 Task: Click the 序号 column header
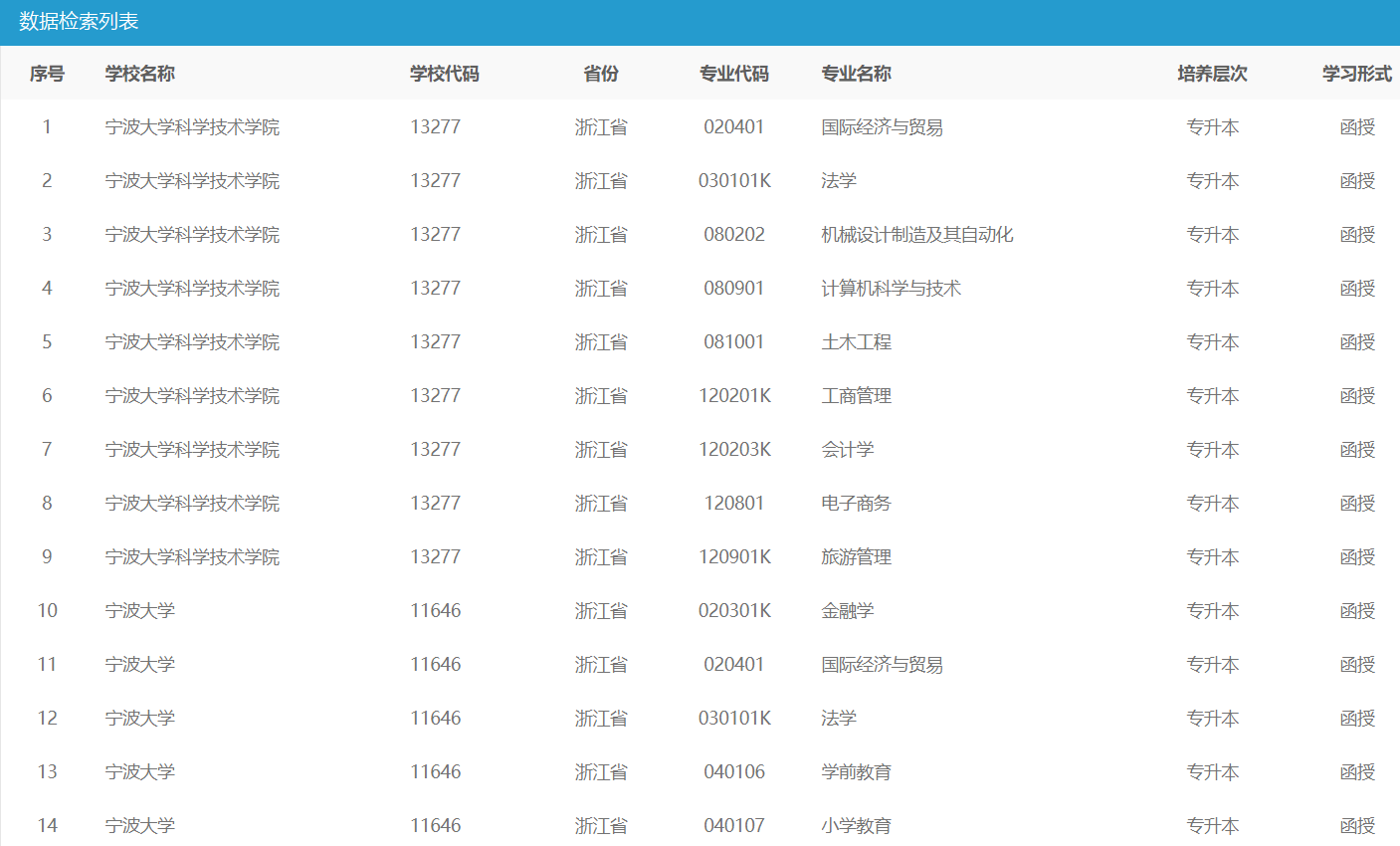(47, 74)
